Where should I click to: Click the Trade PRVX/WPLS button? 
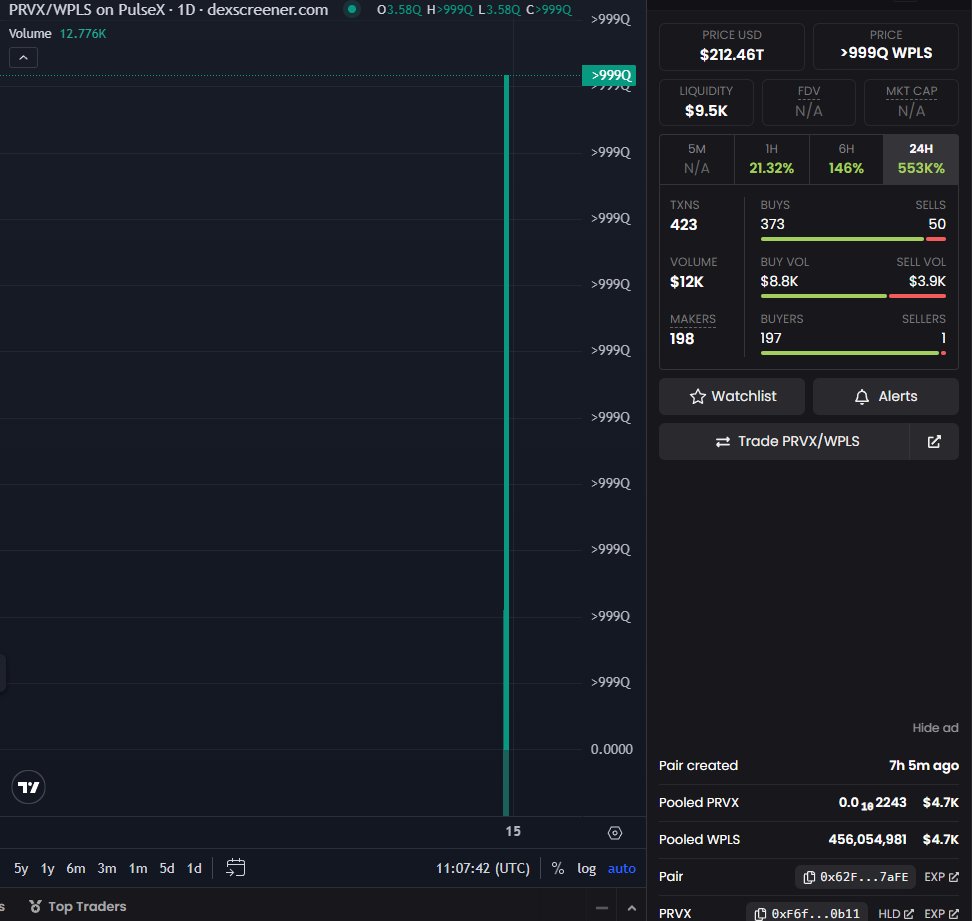tap(784, 441)
